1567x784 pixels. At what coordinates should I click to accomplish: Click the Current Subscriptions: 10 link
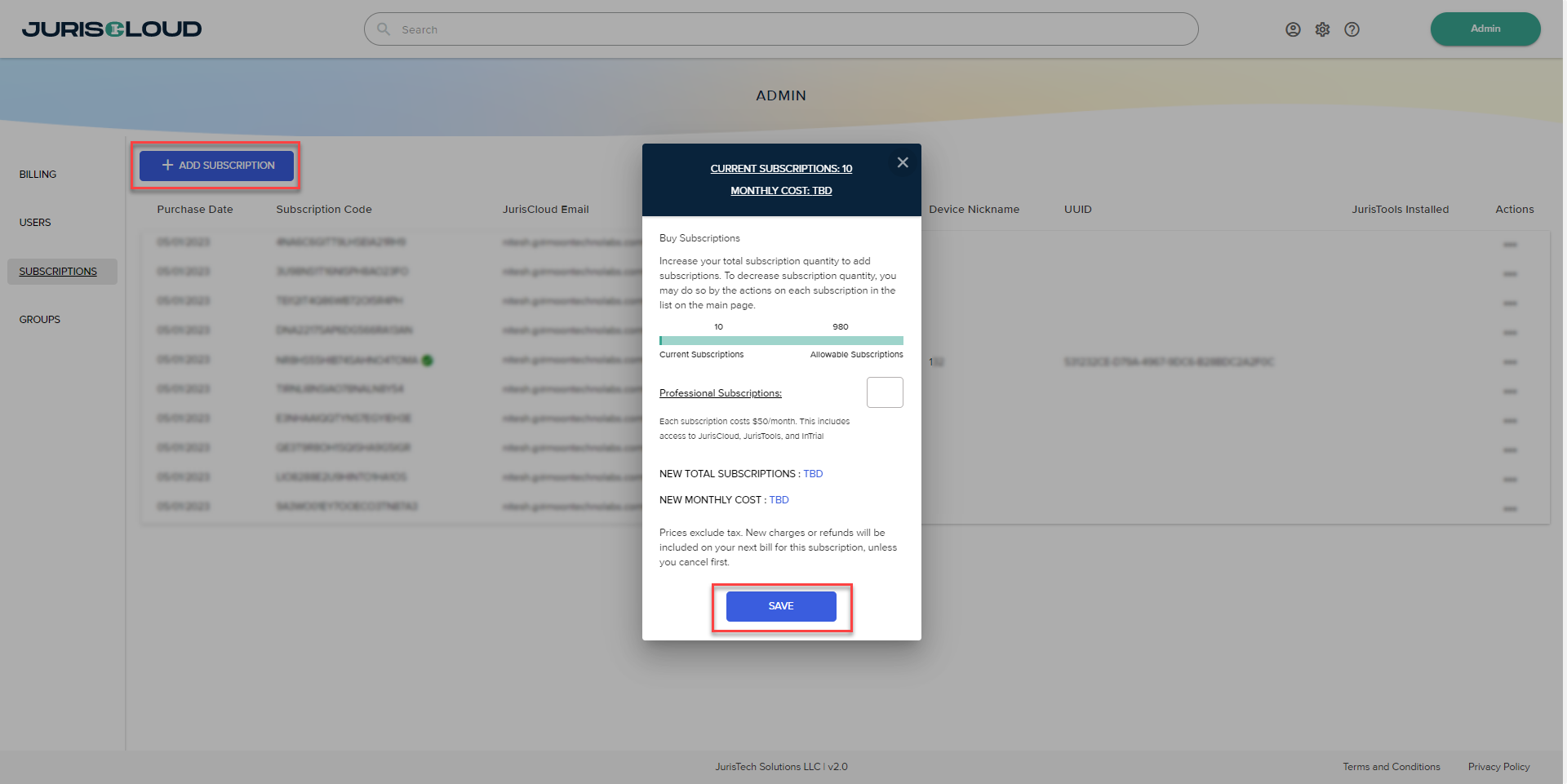pyautogui.click(x=781, y=169)
